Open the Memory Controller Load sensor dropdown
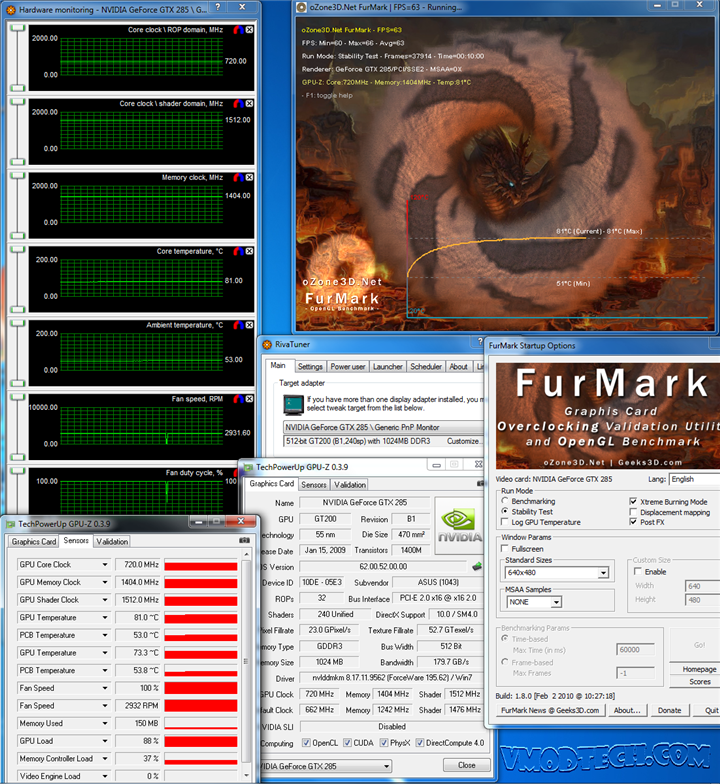The width and height of the screenshot is (720, 784). 104,758
